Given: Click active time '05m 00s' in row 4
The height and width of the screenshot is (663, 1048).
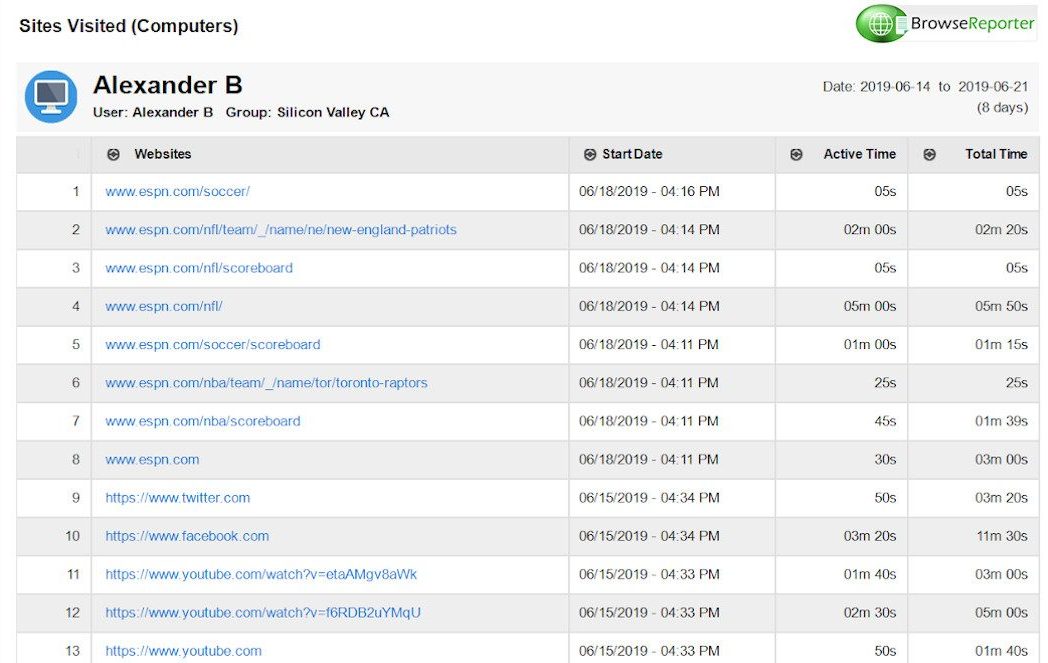Looking at the screenshot, I should (870, 306).
